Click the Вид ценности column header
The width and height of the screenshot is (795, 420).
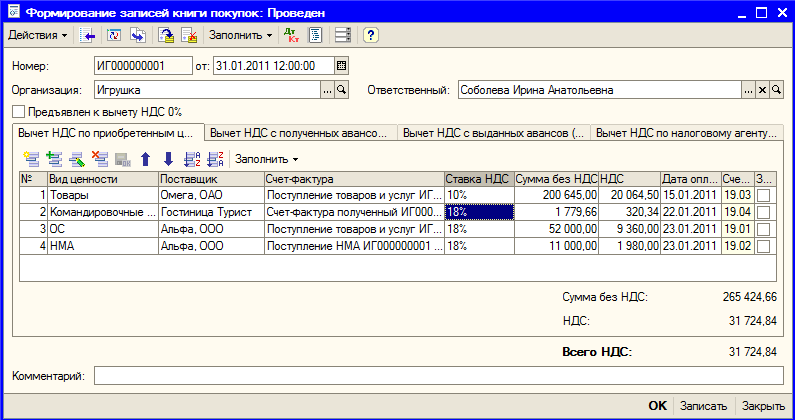click(x=103, y=179)
